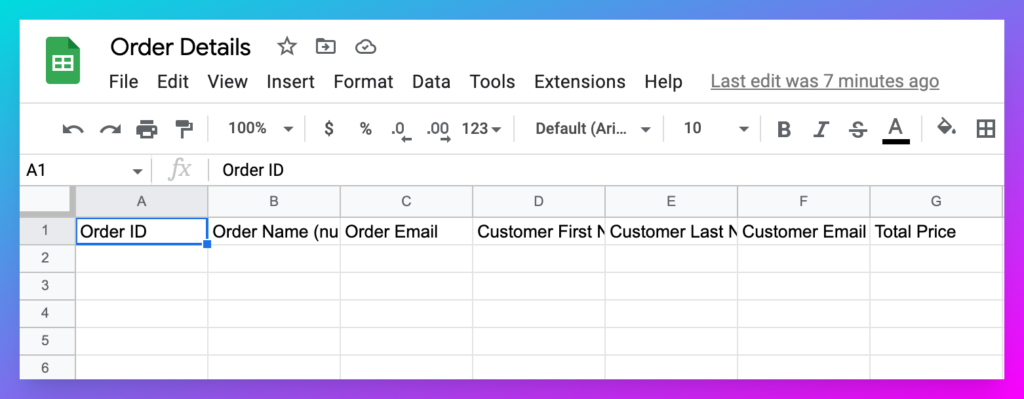The image size is (1024, 399).
Task: Toggle italic formatting
Action: coord(821,130)
